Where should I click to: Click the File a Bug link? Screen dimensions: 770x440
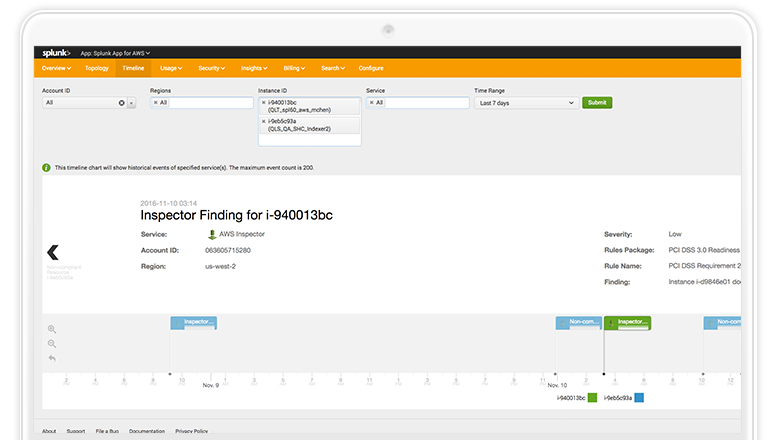107,431
